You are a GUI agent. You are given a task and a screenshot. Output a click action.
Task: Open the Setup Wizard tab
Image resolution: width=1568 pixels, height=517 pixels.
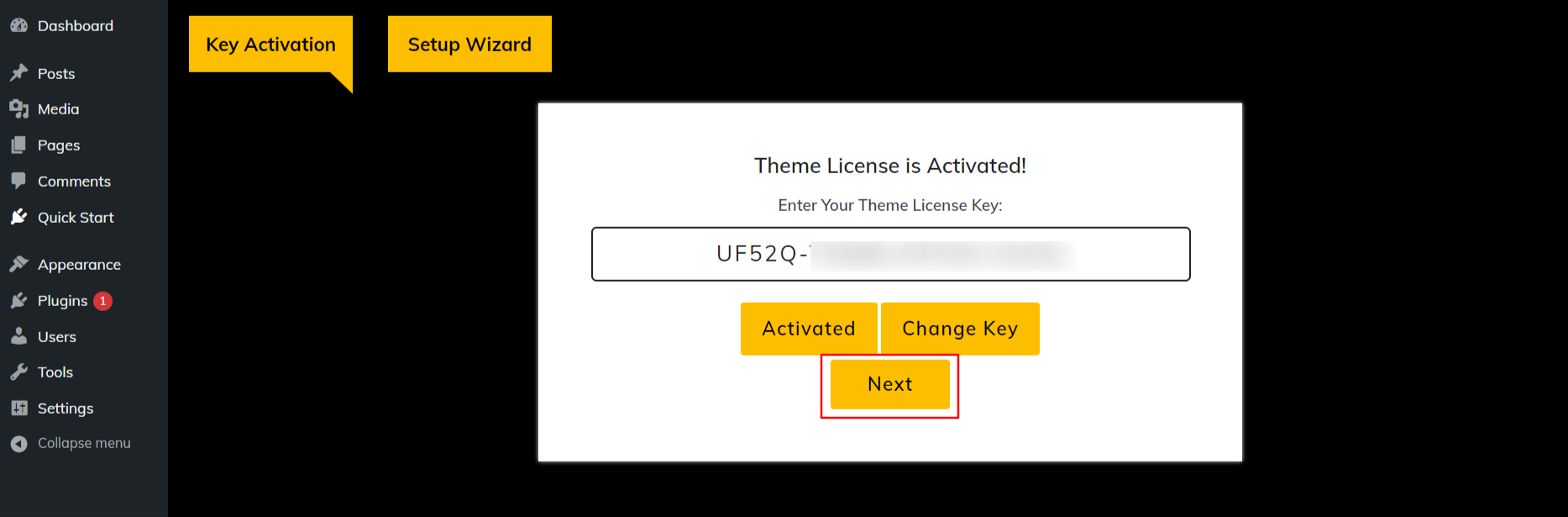pos(469,45)
